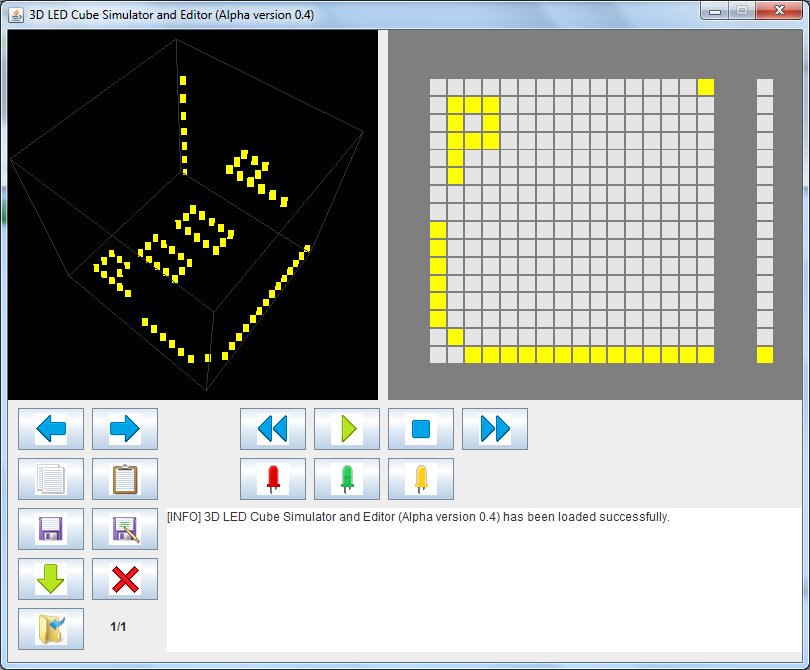Choose the red LED color button
810x670 pixels.
point(273,479)
